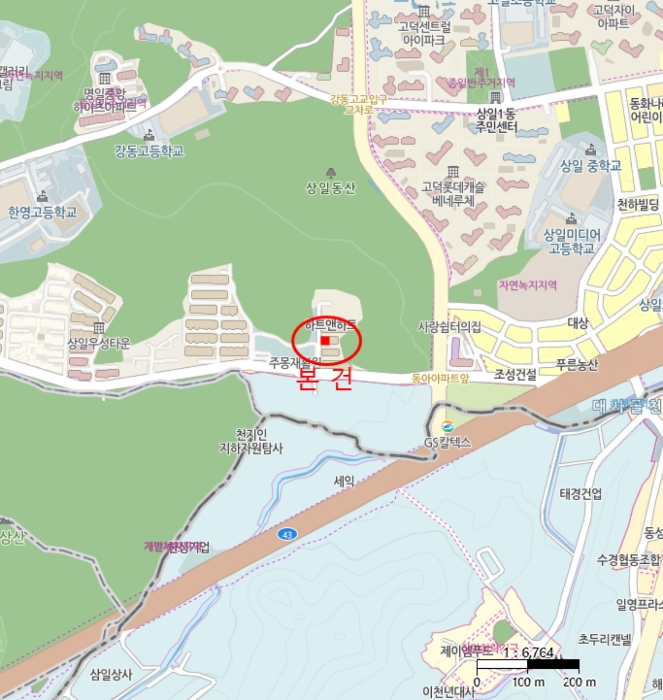Click the 강동고교입구 교차로 intersection label
This screenshot has height=700, width=663.
pyautogui.click(x=359, y=104)
